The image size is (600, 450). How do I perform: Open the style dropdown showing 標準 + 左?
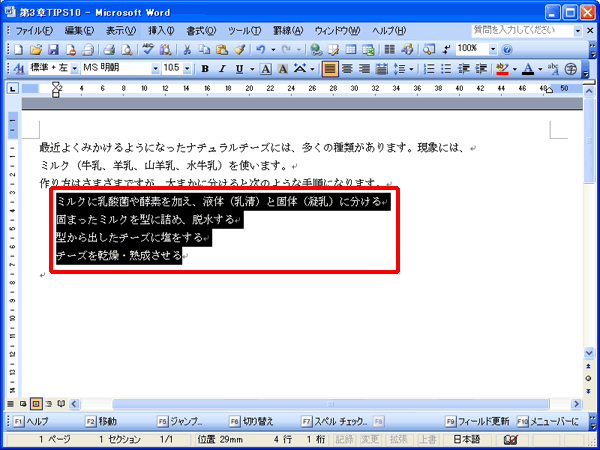pos(75,69)
